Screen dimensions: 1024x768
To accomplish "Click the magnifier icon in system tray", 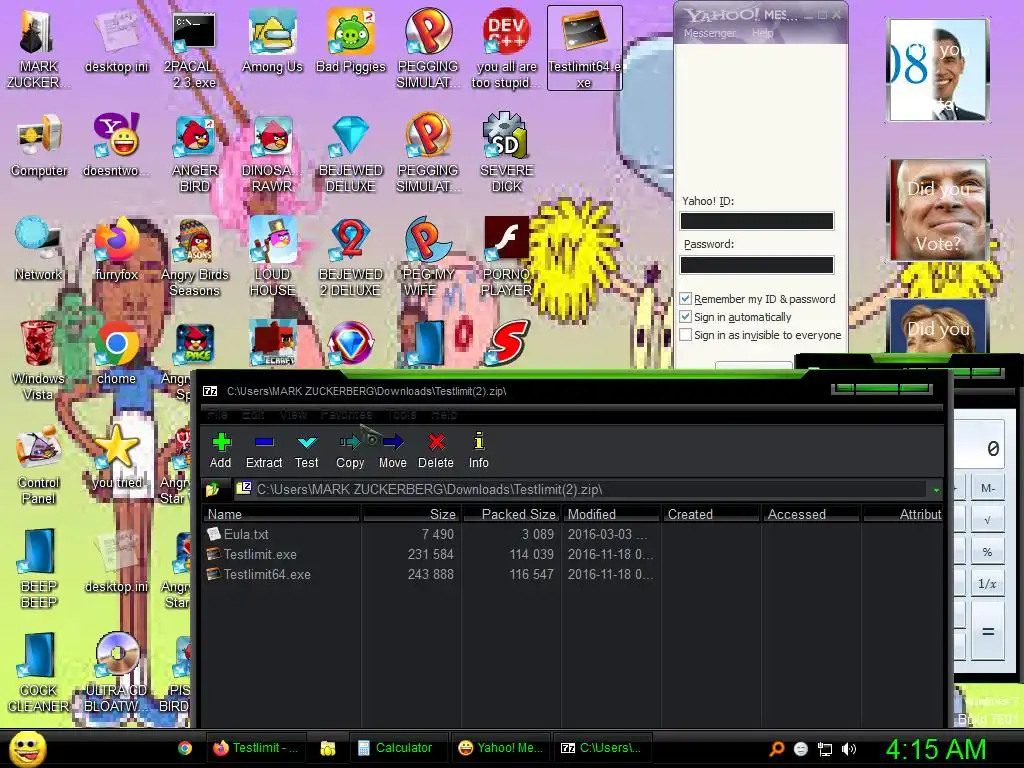I will tap(776, 749).
